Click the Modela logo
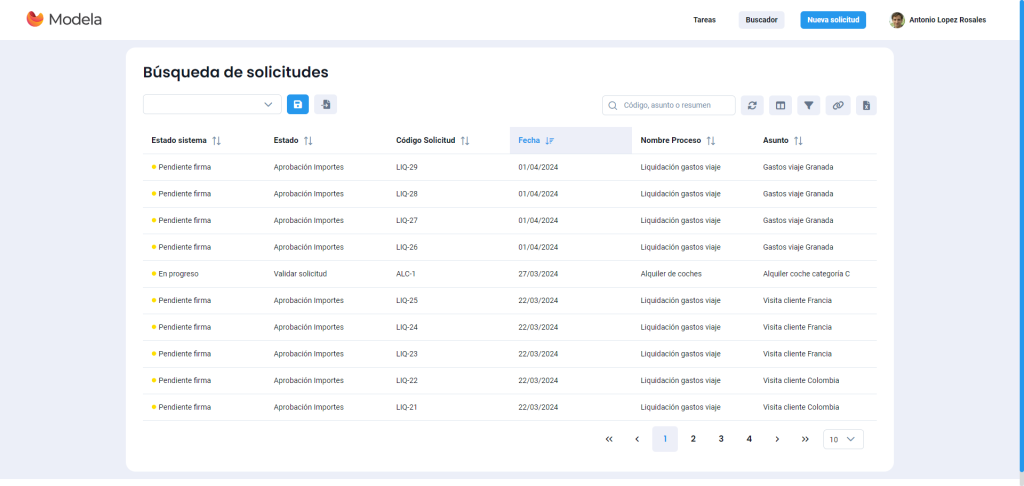 click(x=64, y=19)
